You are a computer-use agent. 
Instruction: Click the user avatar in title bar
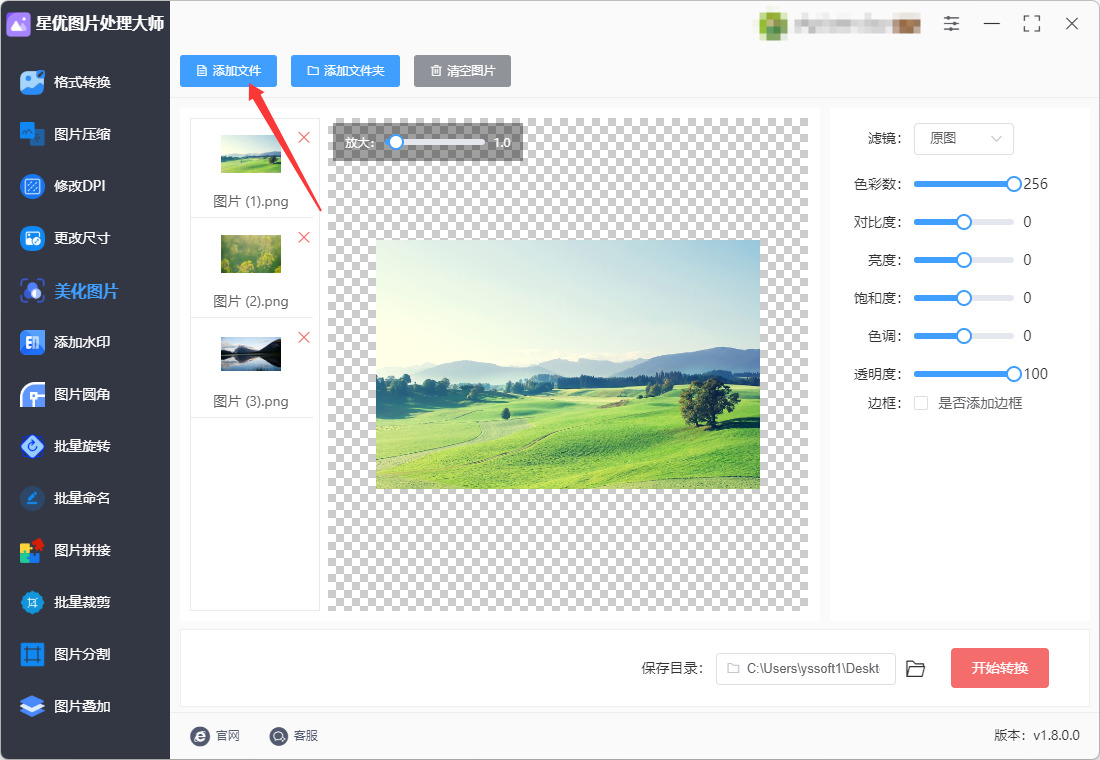773,25
